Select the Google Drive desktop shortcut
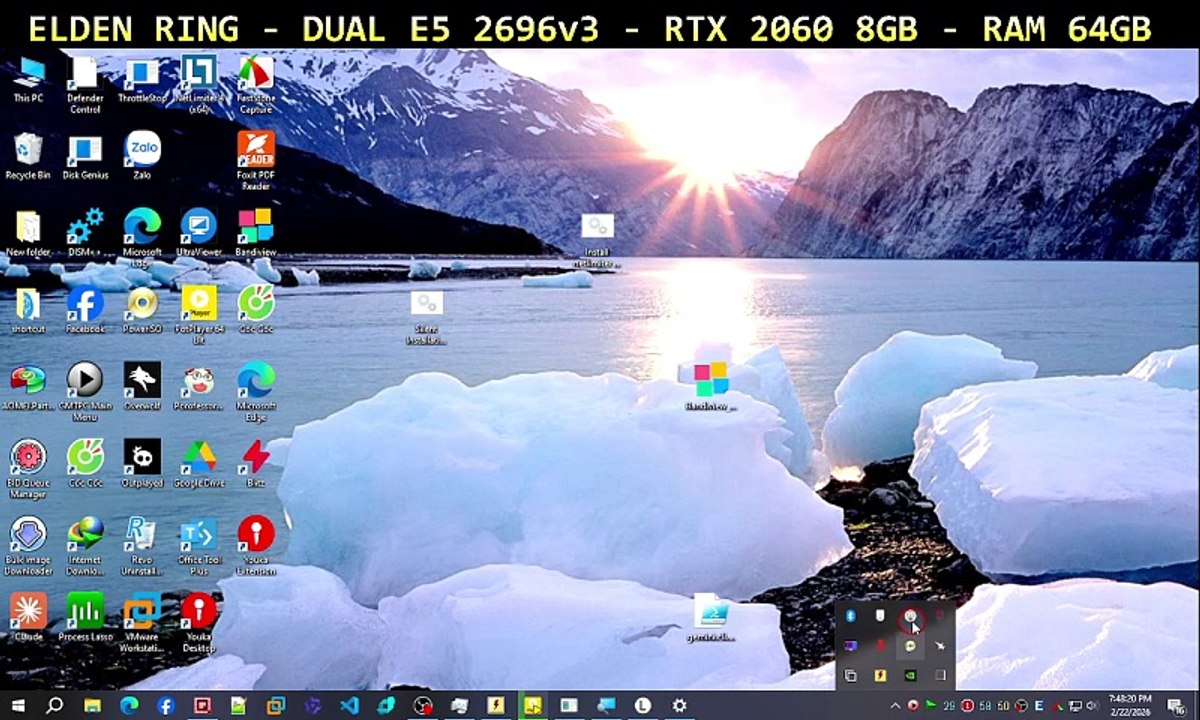The height and width of the screenshot is (720, 1200). click(x=198, y=463)
